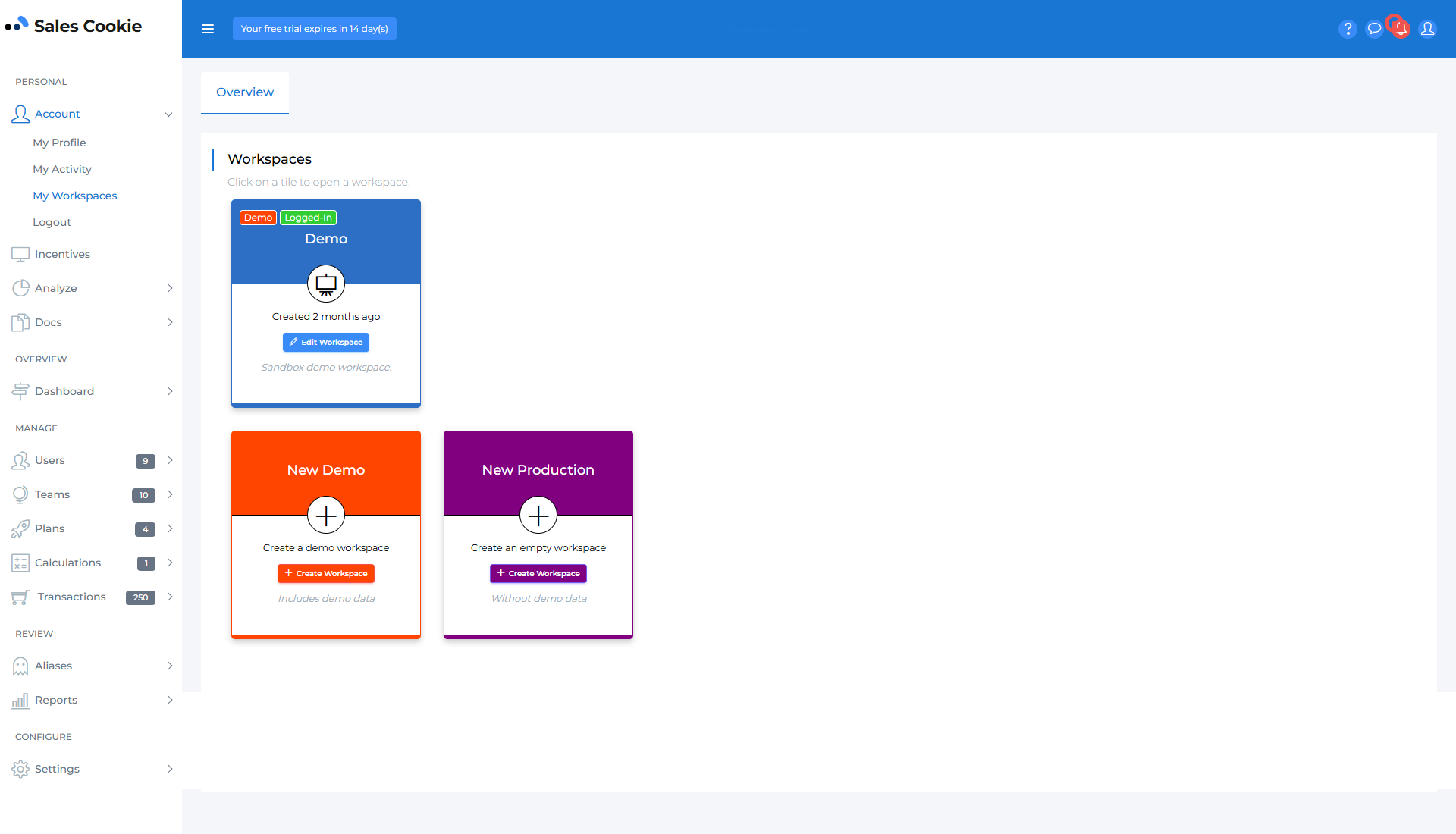Select the Overview tab
The height and width of the screenshot is (834, 1456).
pos(245,92)
